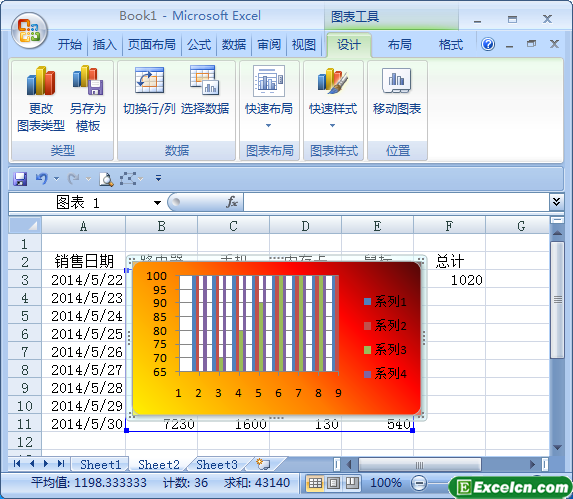
Task: Click into the formula bar input
Action: tap(396, 202)
